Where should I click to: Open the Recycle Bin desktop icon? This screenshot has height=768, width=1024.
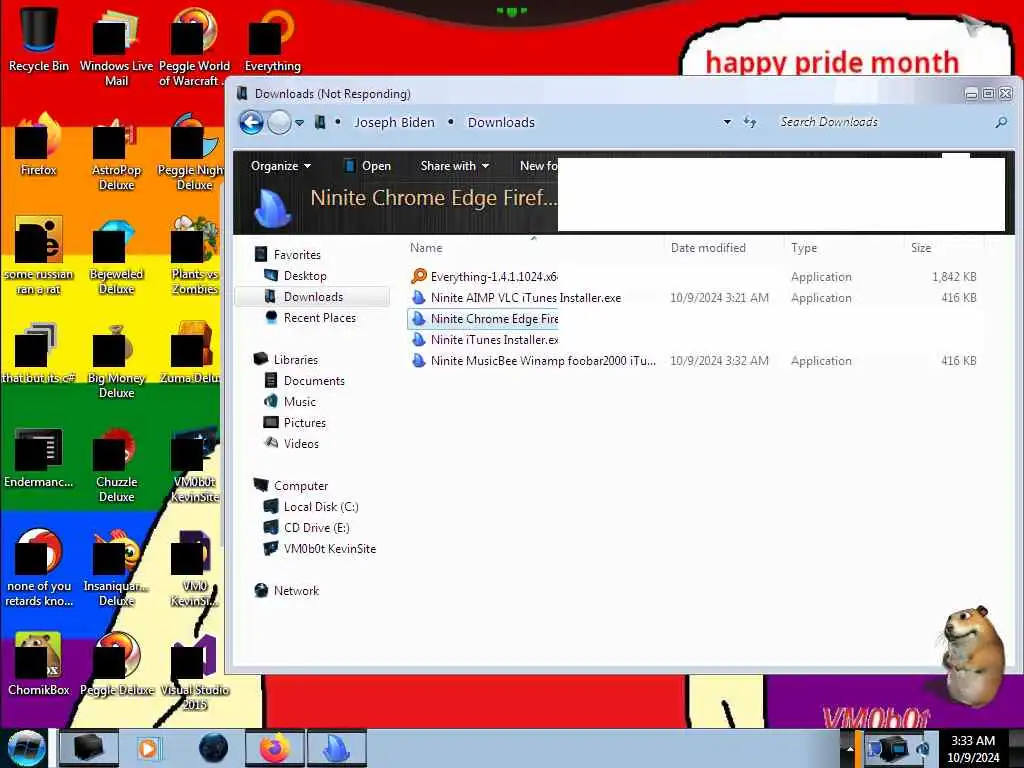(x=39, y=40)
